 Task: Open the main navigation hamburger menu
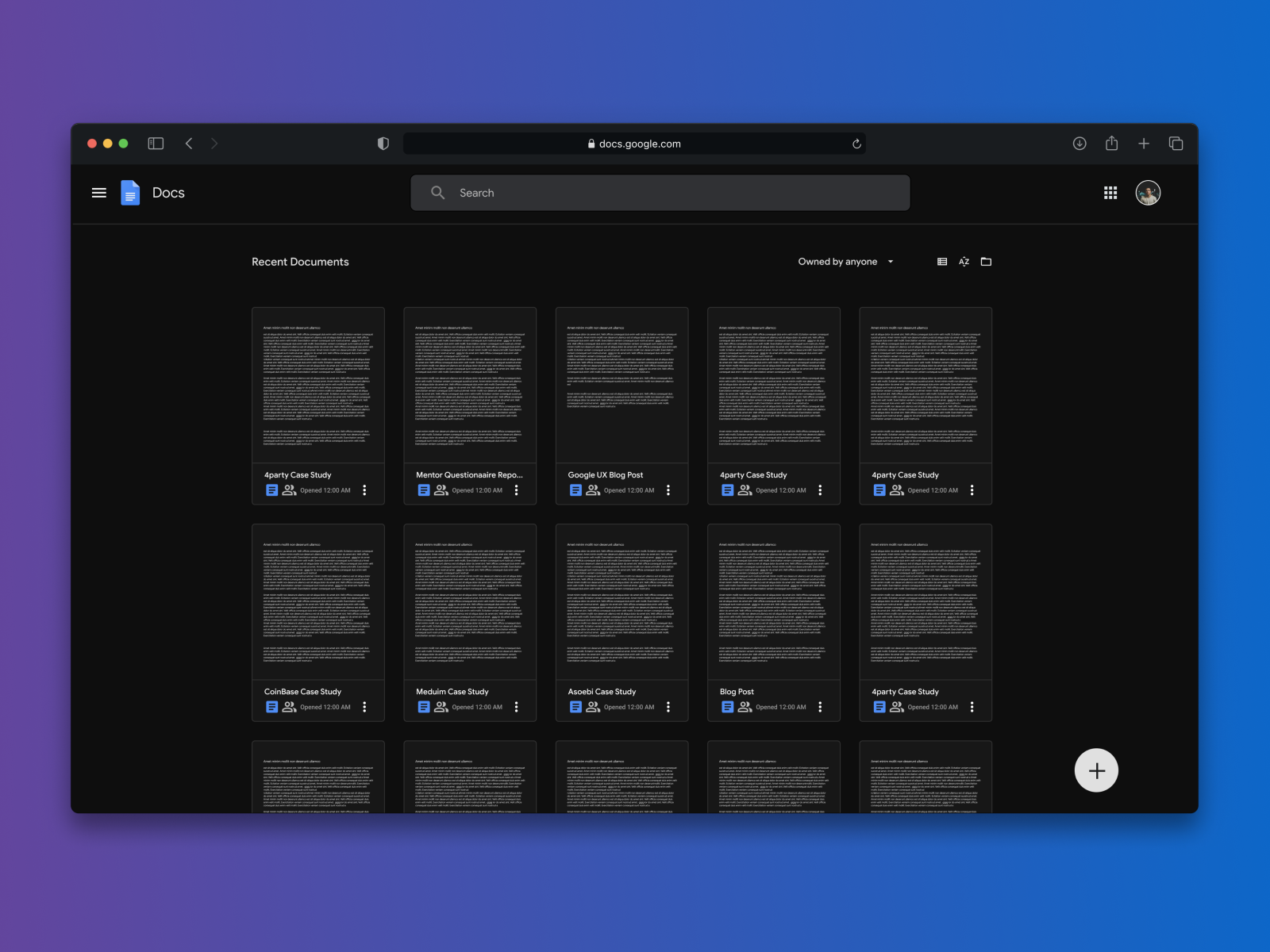98,192
